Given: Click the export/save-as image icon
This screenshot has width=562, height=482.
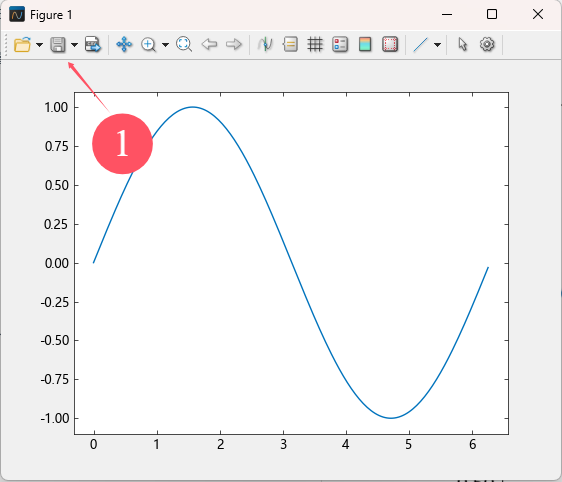Looking at the screenshot, I should 93,44.
